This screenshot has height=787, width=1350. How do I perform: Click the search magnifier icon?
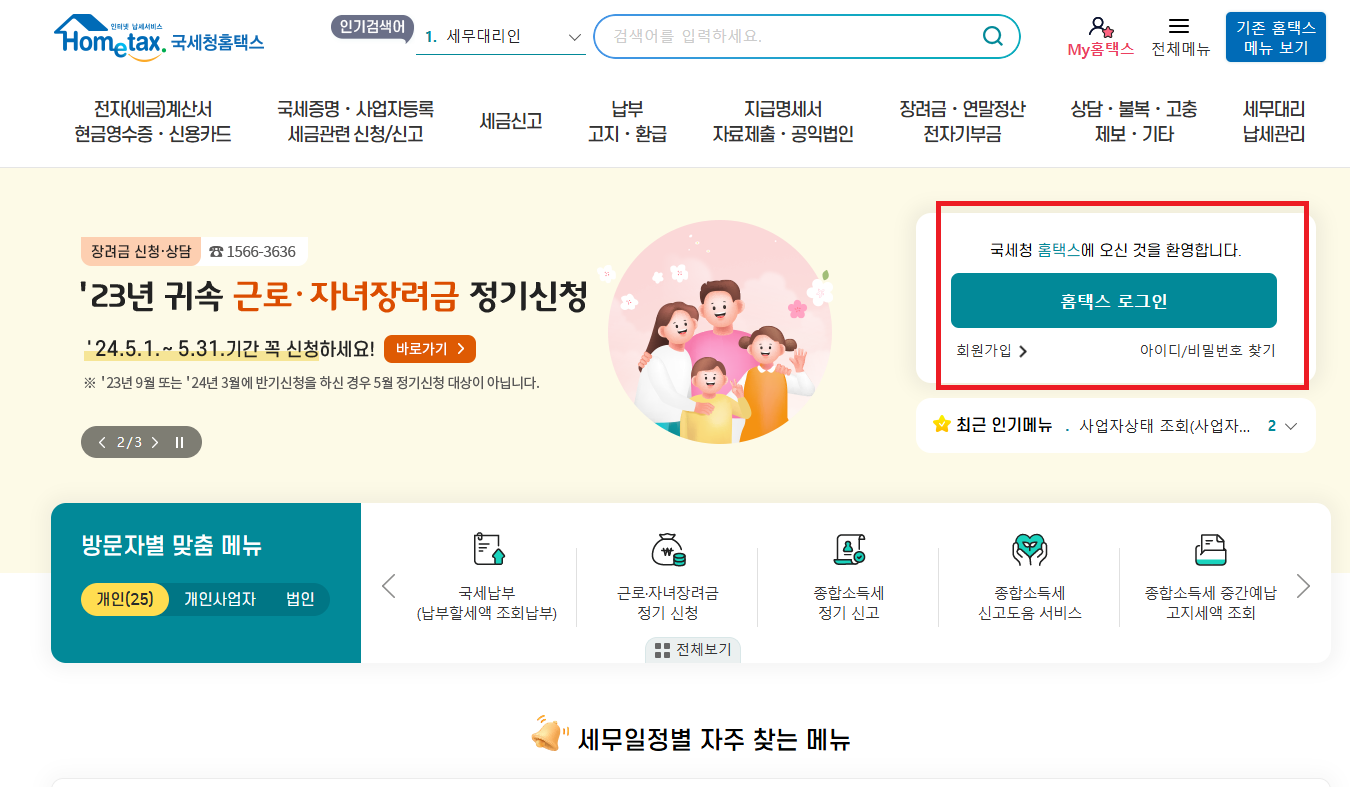991,36
